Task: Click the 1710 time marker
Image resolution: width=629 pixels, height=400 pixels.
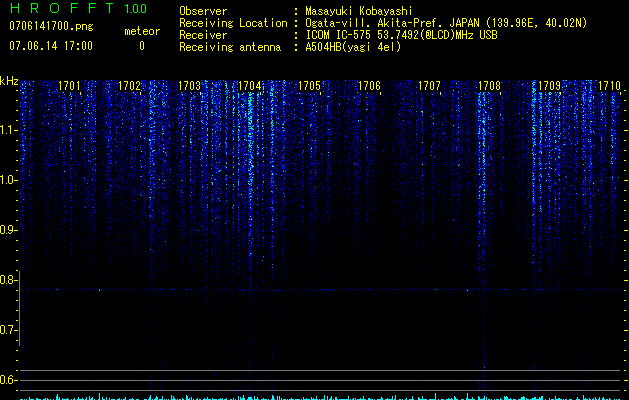Action: pos(609,86)
